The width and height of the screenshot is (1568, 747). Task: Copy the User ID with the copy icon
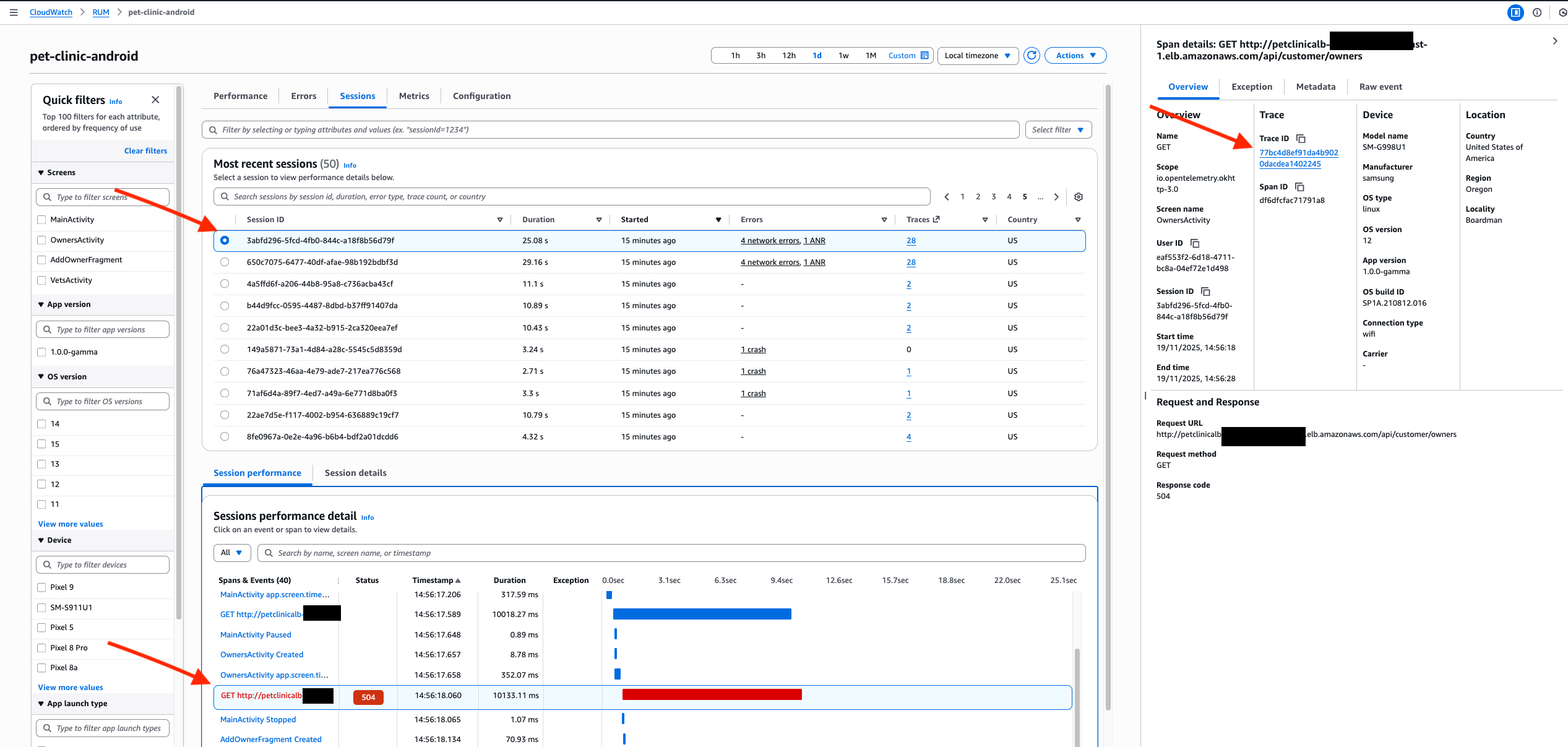click(x=1194, y=243)
